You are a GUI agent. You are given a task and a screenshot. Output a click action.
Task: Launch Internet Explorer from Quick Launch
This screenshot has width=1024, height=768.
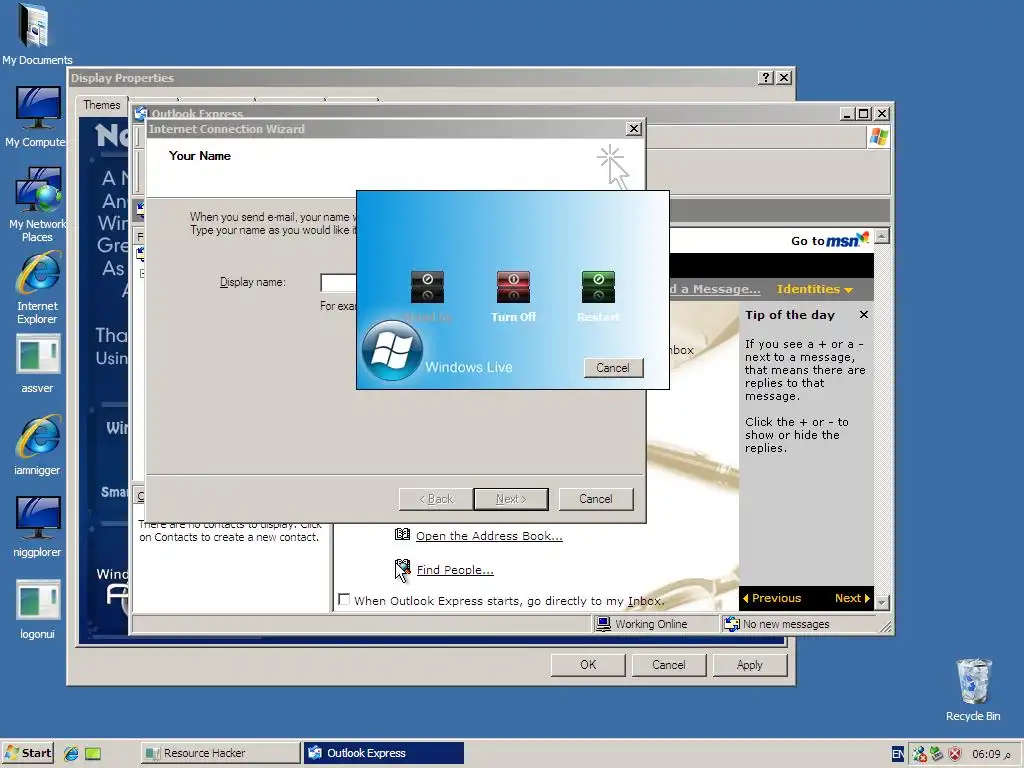click(x=71, y=754)
